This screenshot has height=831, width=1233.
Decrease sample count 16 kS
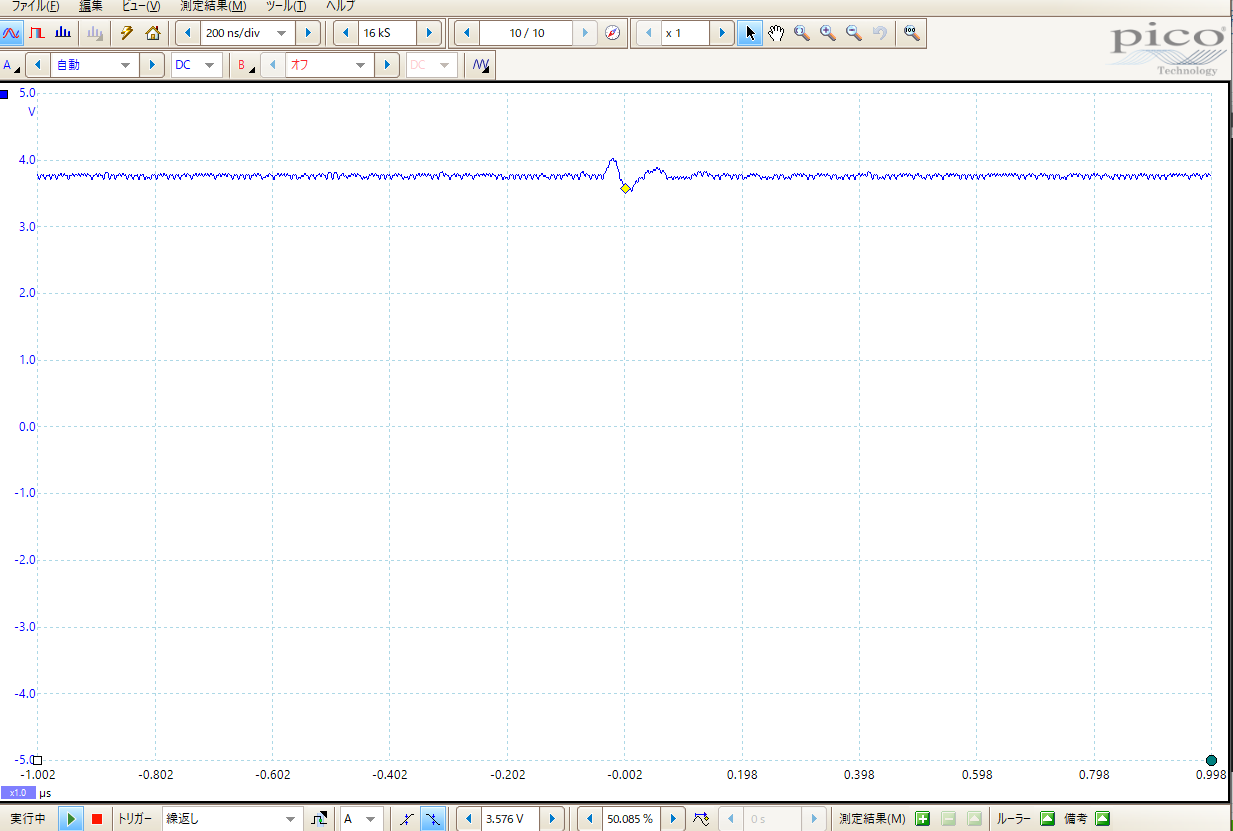(346, 33)
